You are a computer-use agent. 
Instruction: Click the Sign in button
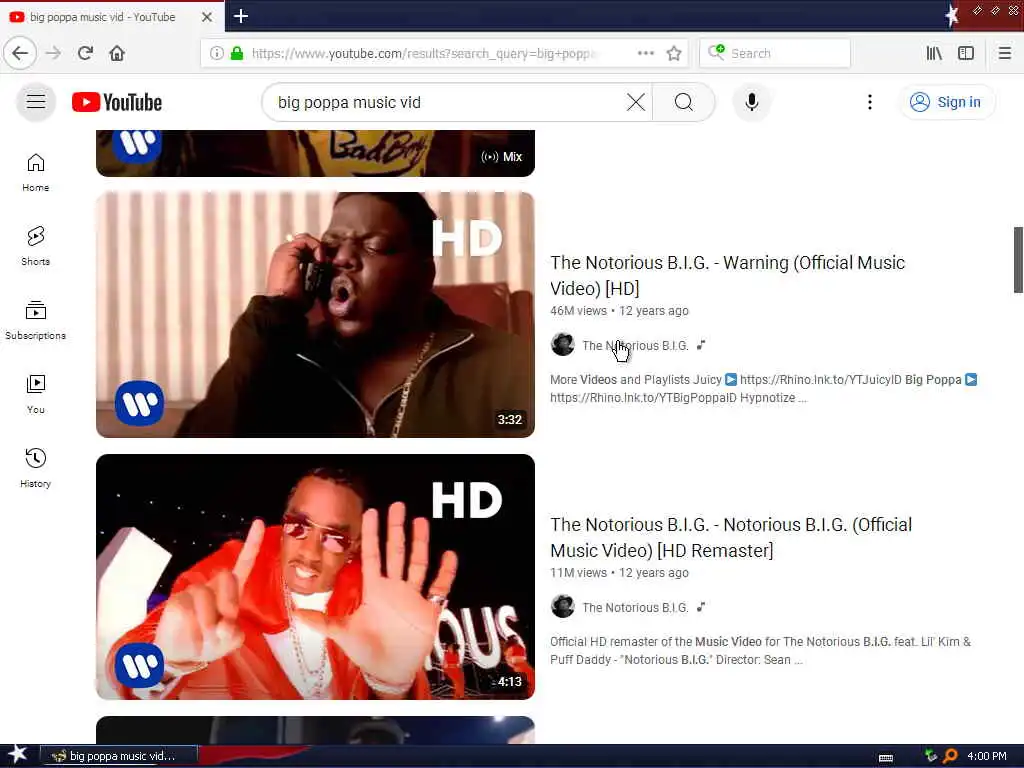pos(946,102)
